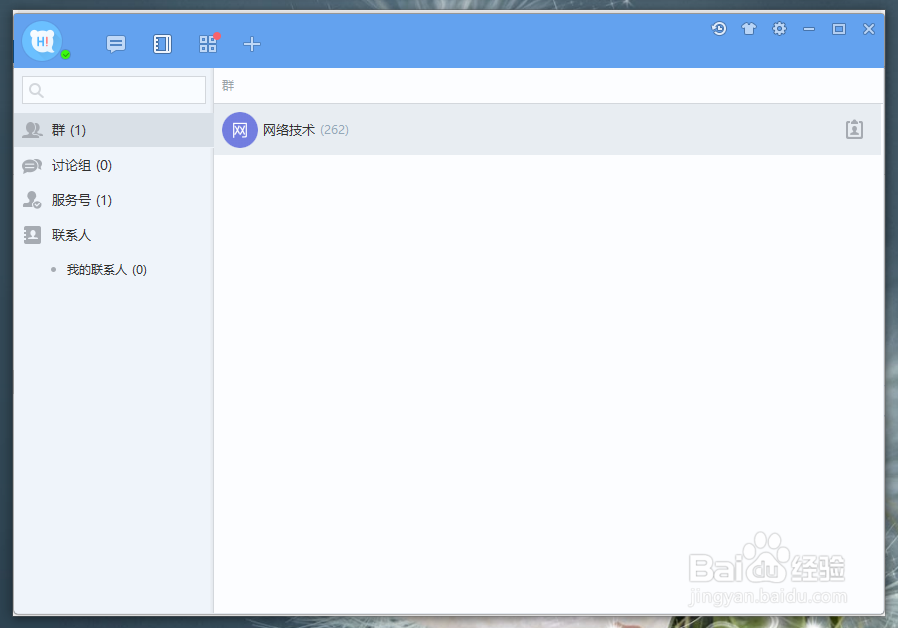Open the skin shirt icon
898x628 pixels.
tap(749, 29)
